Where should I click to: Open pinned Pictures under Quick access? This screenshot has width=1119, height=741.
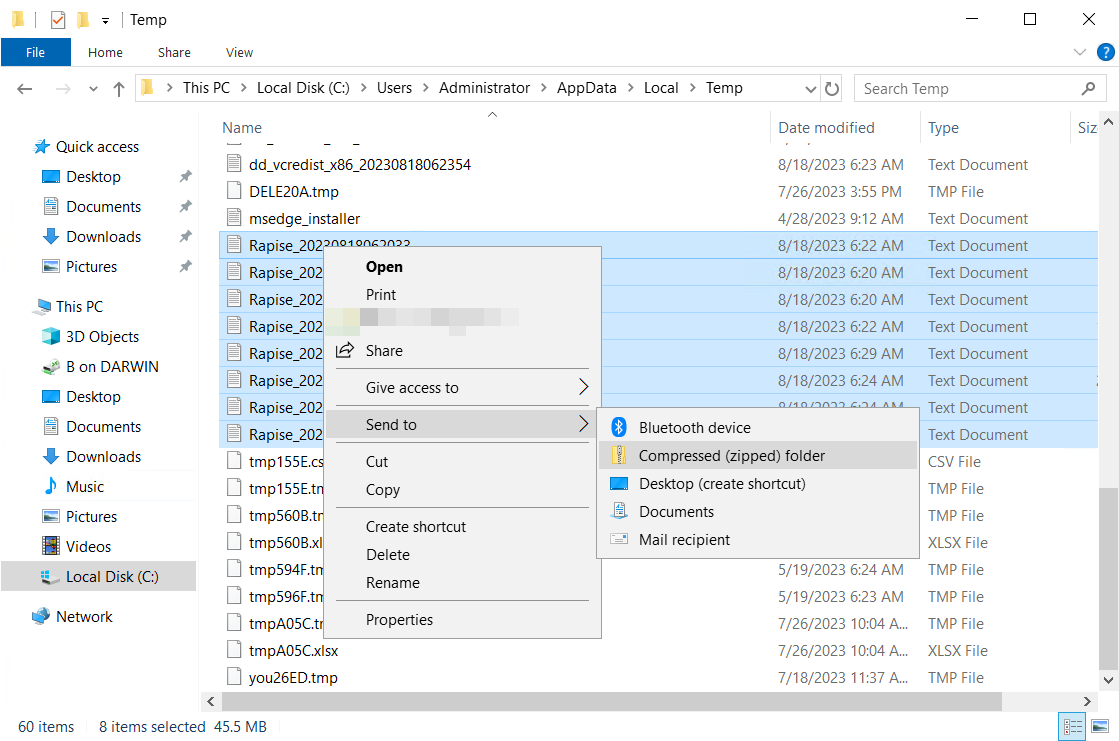pyautogui.click(x=91, y=266)
